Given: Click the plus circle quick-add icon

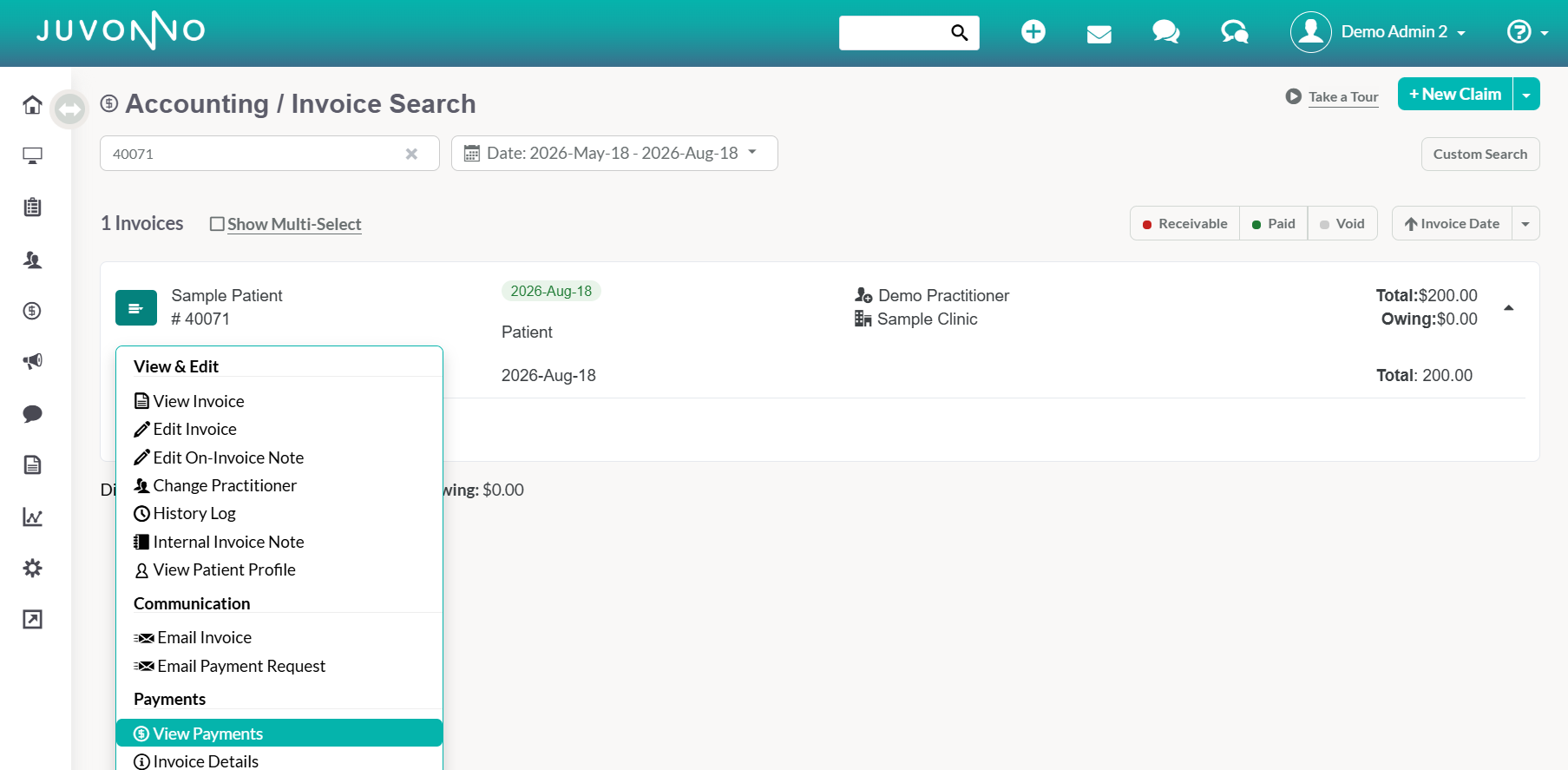Looking at the screenshot, I should click(x=1033, y=32).
